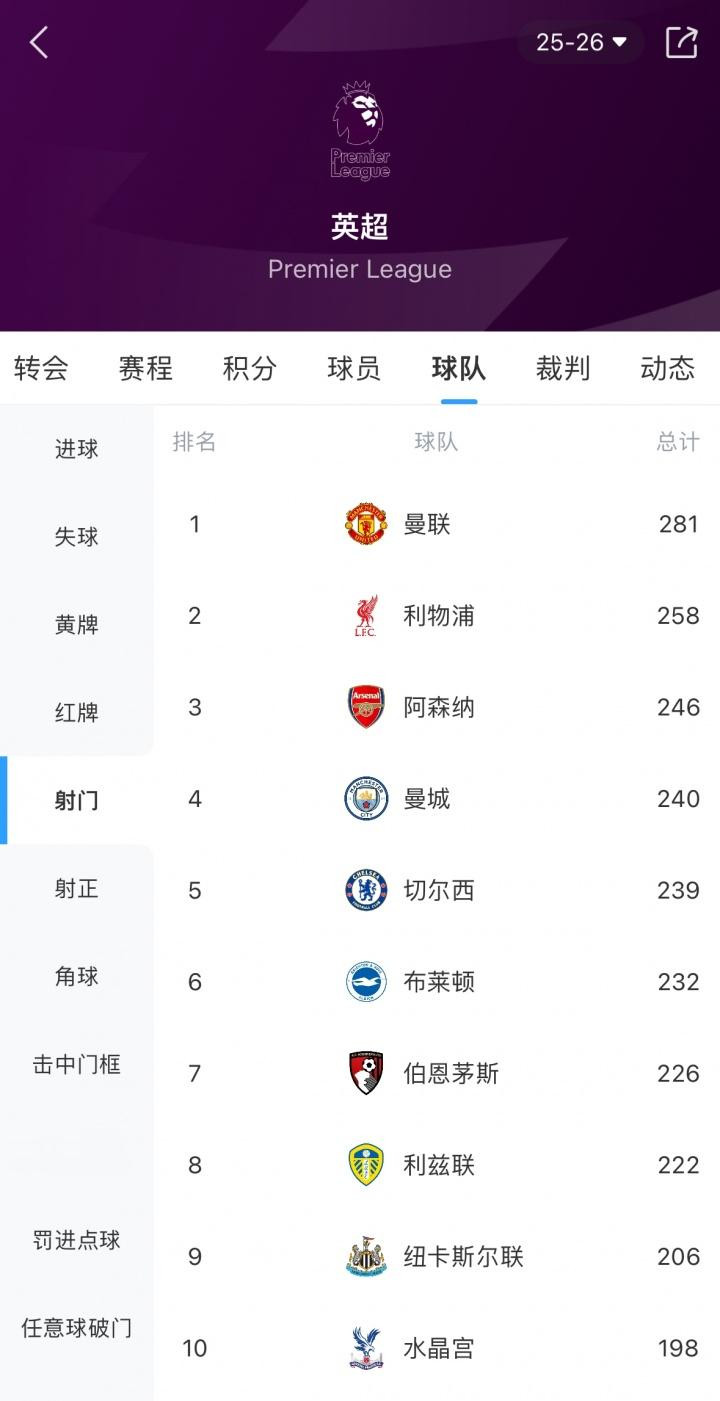720x1401 pixels.
Task: Tap the Brighton club crest
Action: click(366, 982)
